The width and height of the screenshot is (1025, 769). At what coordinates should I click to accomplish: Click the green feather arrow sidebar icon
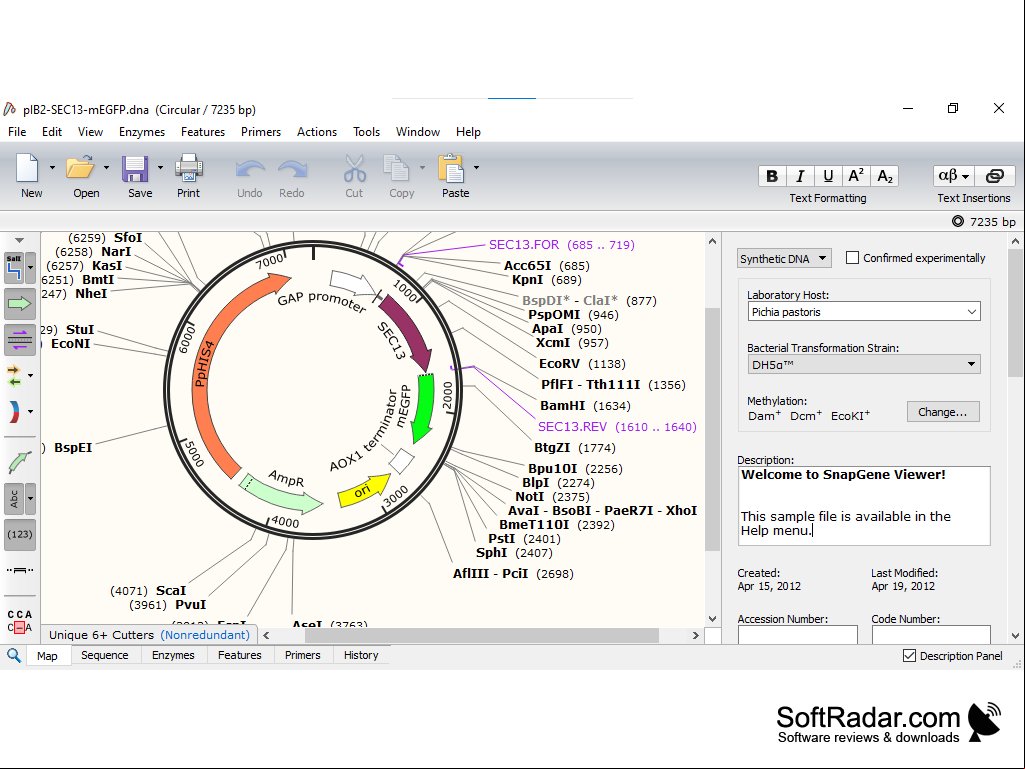pos(20,462)
